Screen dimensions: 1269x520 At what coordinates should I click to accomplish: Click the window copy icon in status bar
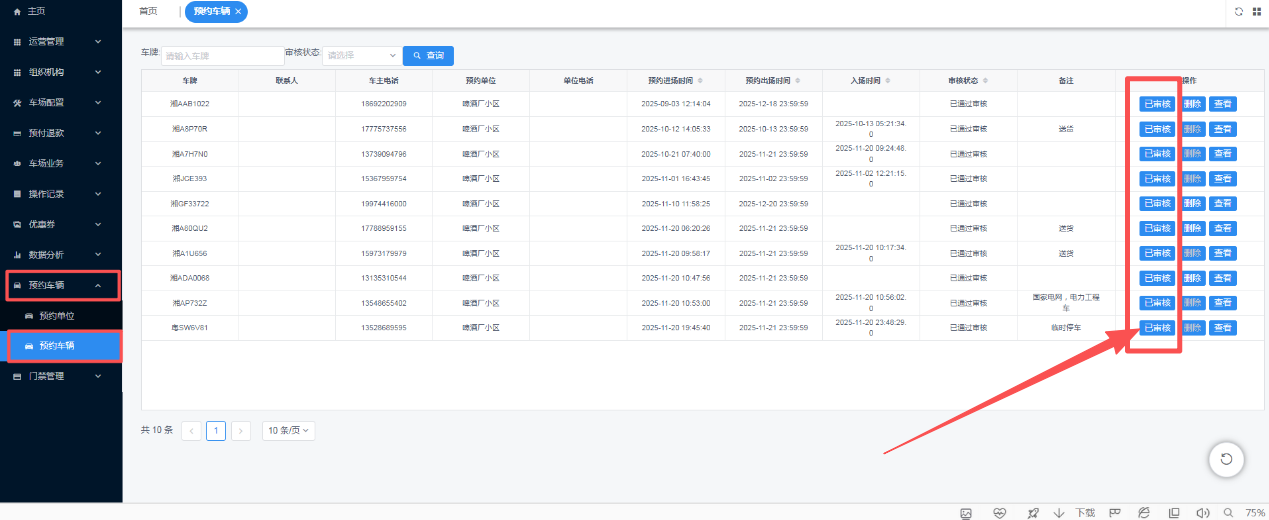[1174, 513]
